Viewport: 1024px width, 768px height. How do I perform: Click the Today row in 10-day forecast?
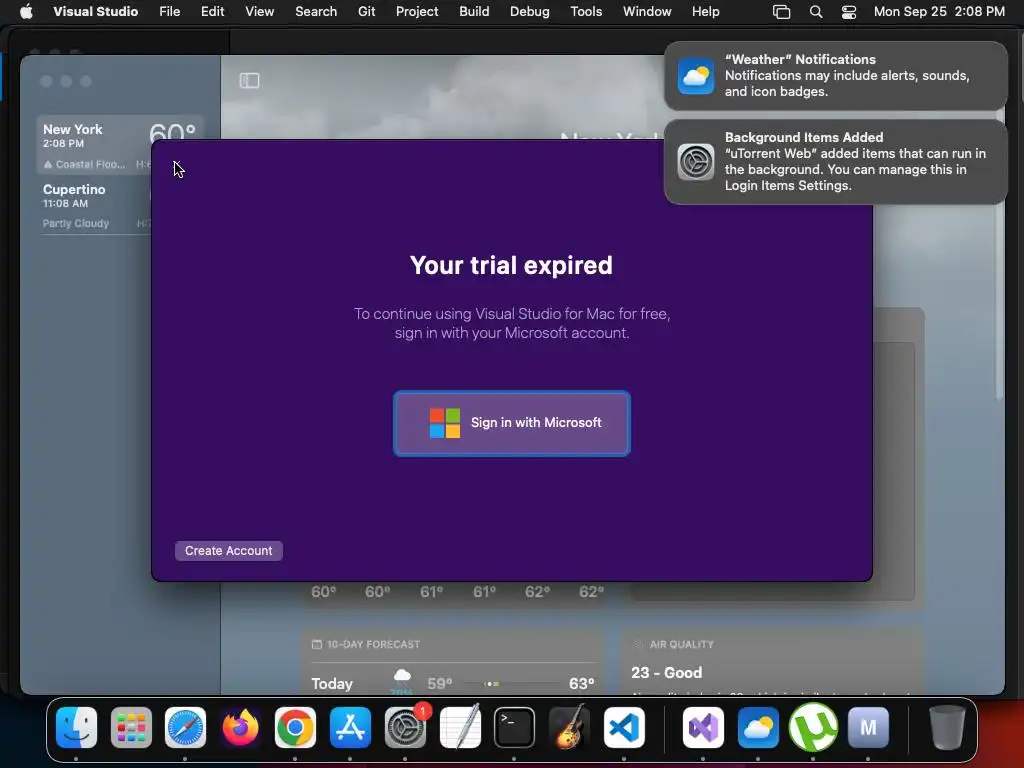tap(453, 683)
